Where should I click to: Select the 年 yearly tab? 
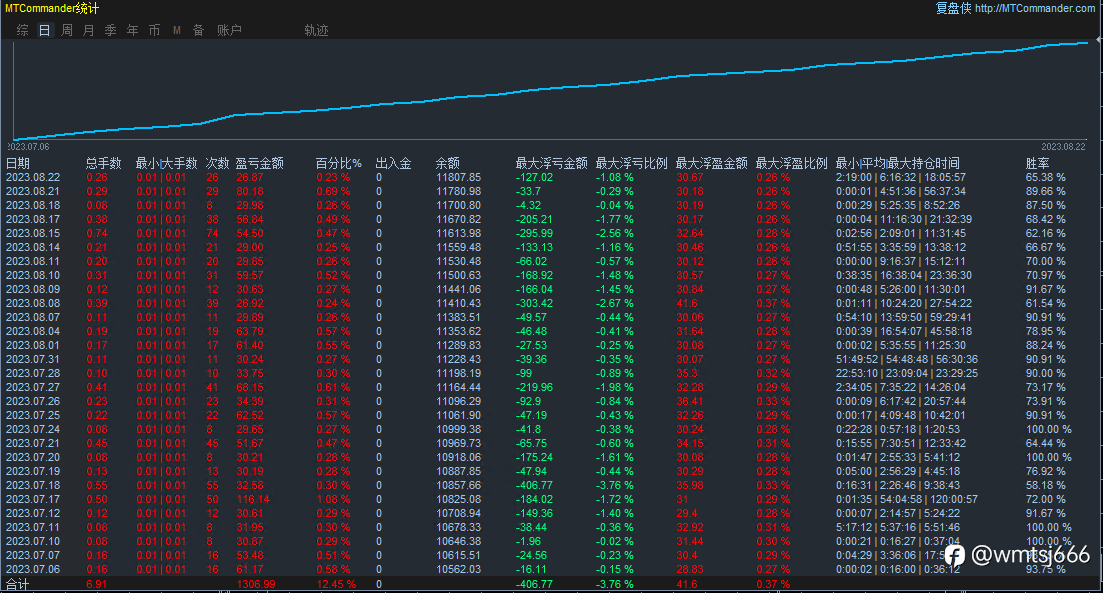tap(132, 30)
